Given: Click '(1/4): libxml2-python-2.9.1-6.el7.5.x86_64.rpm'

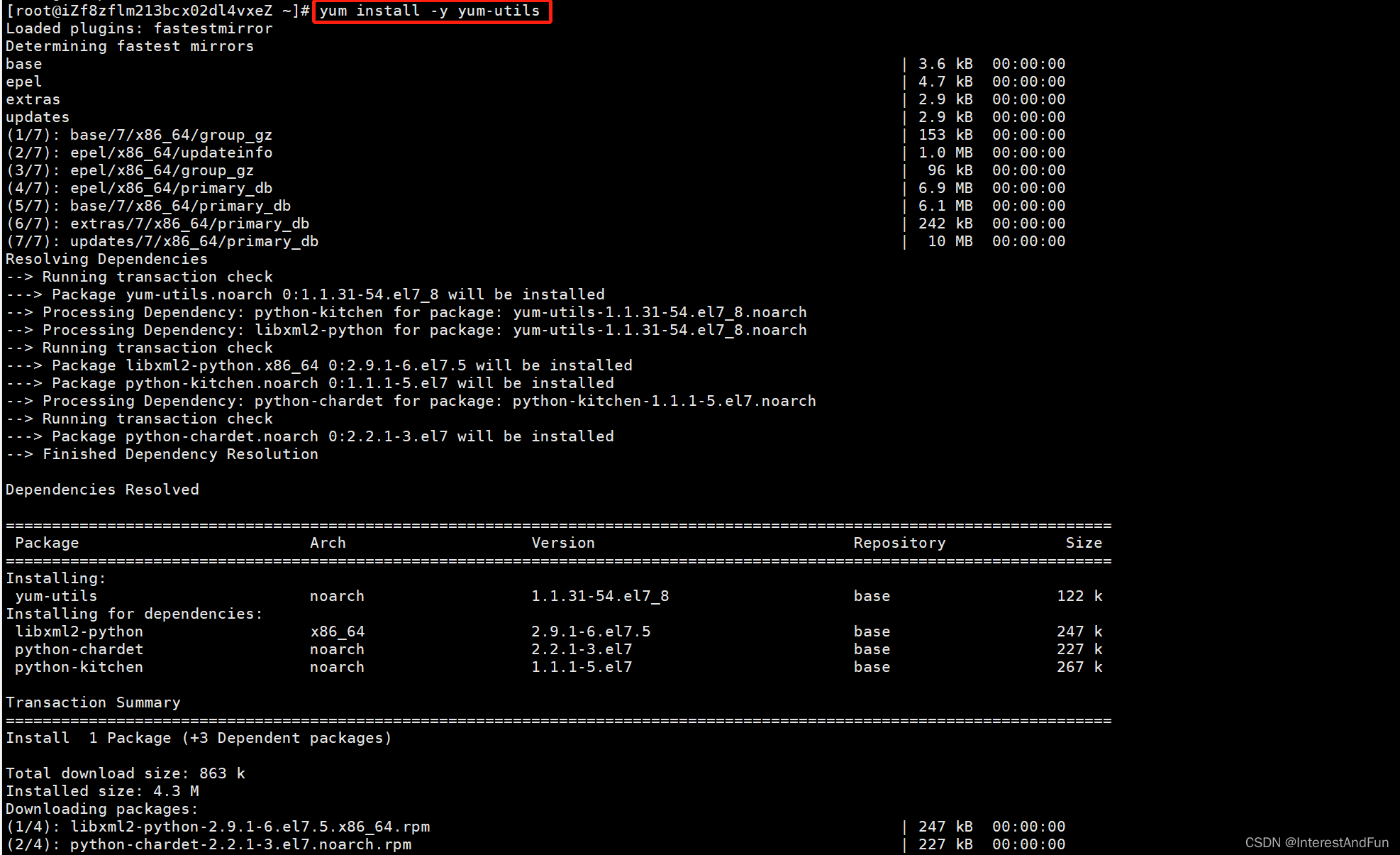Looking at the screenshot, I should (218, 827).
